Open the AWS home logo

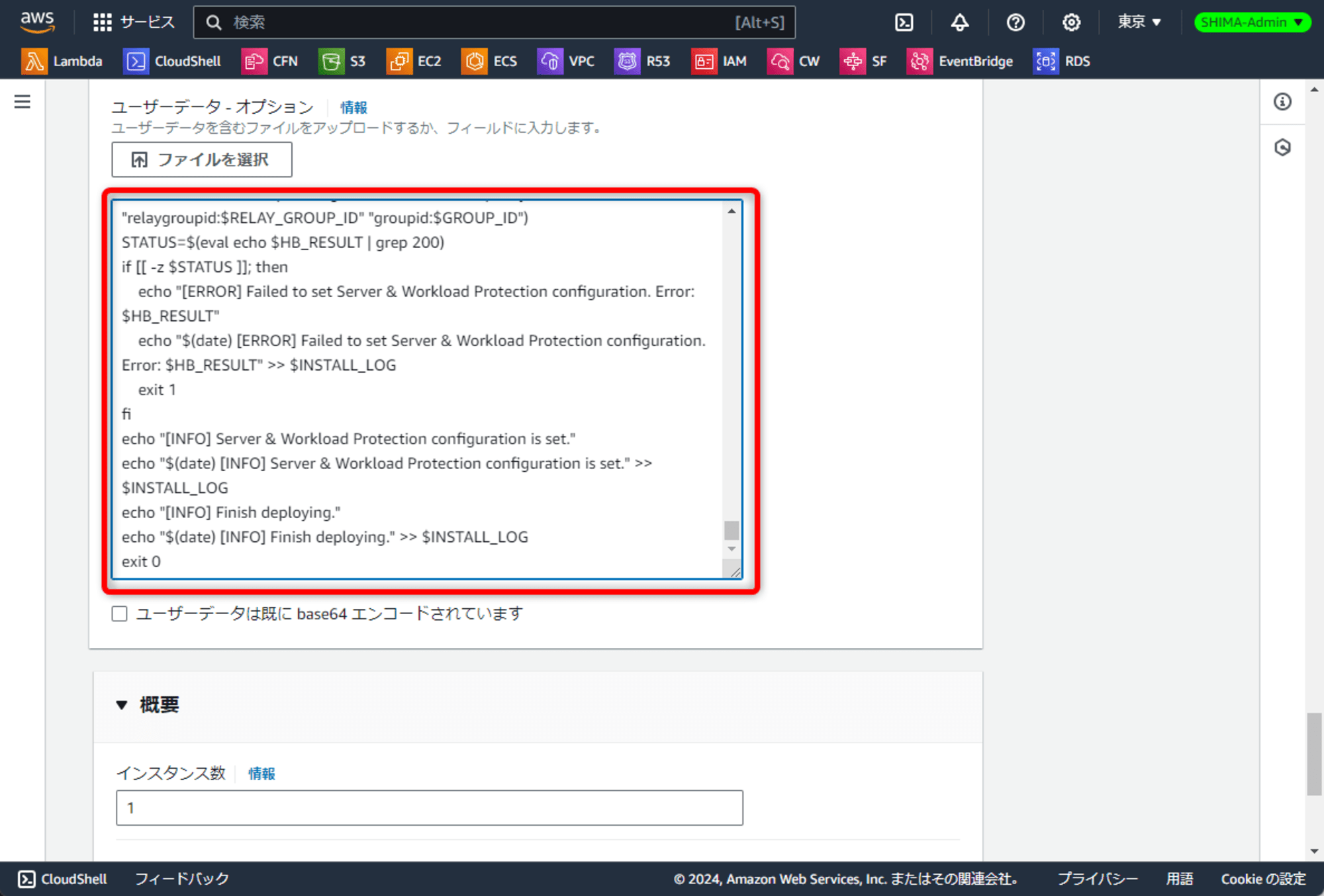click(x=37, y=22)
